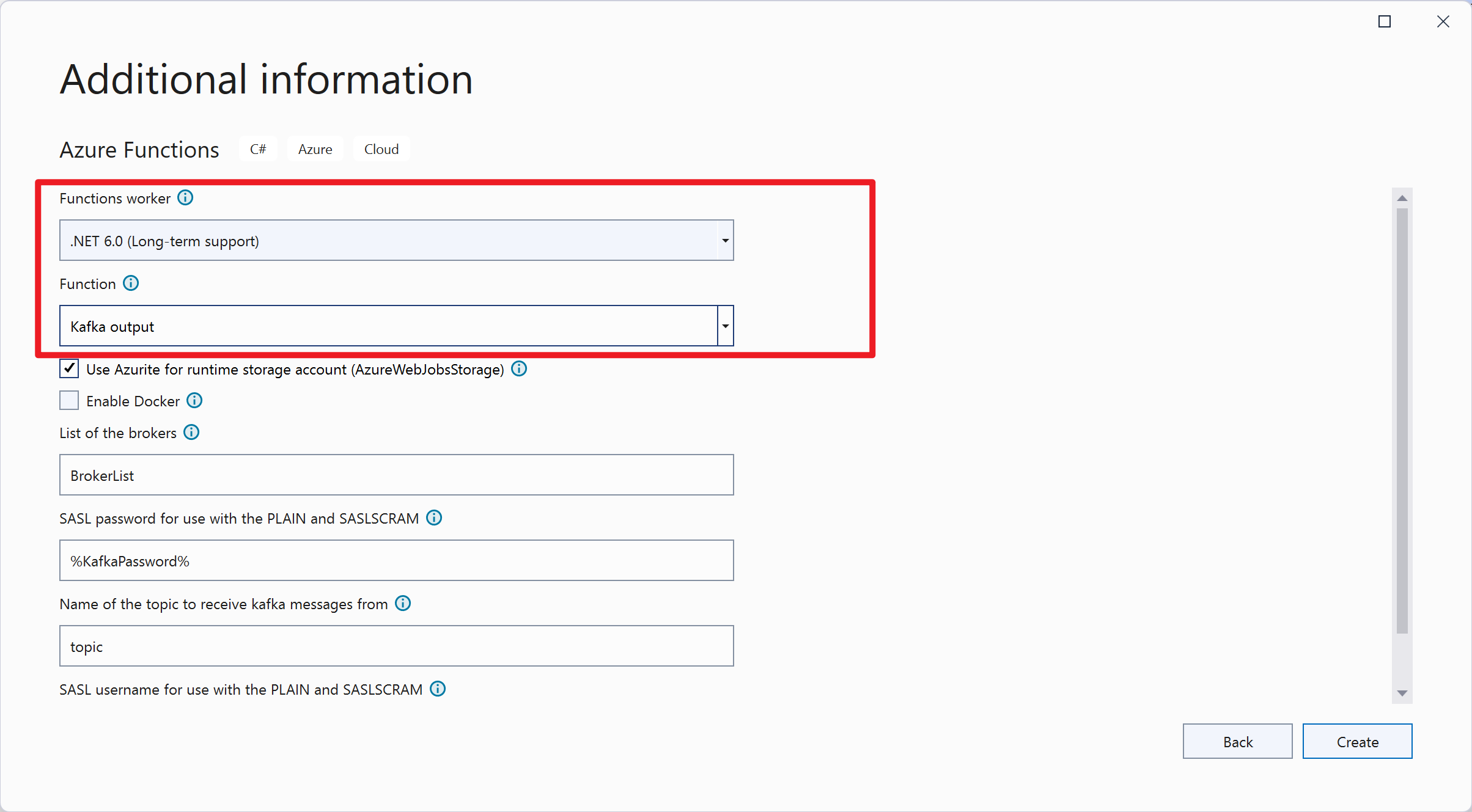
Task: Click info icon beside SASL username label
Action: coord(438,689)
